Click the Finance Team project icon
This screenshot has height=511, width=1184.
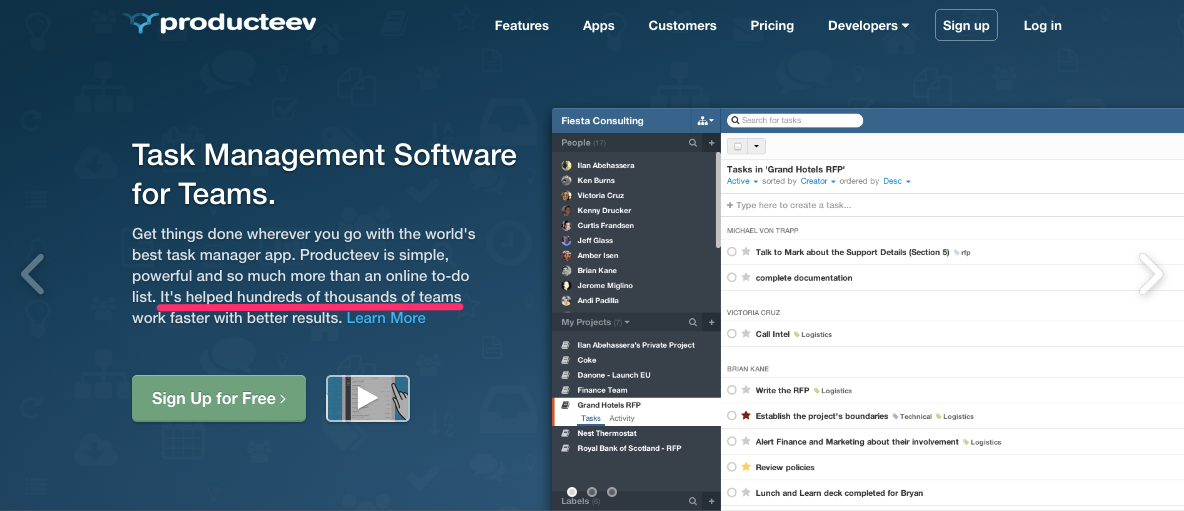tap(565, 390)
